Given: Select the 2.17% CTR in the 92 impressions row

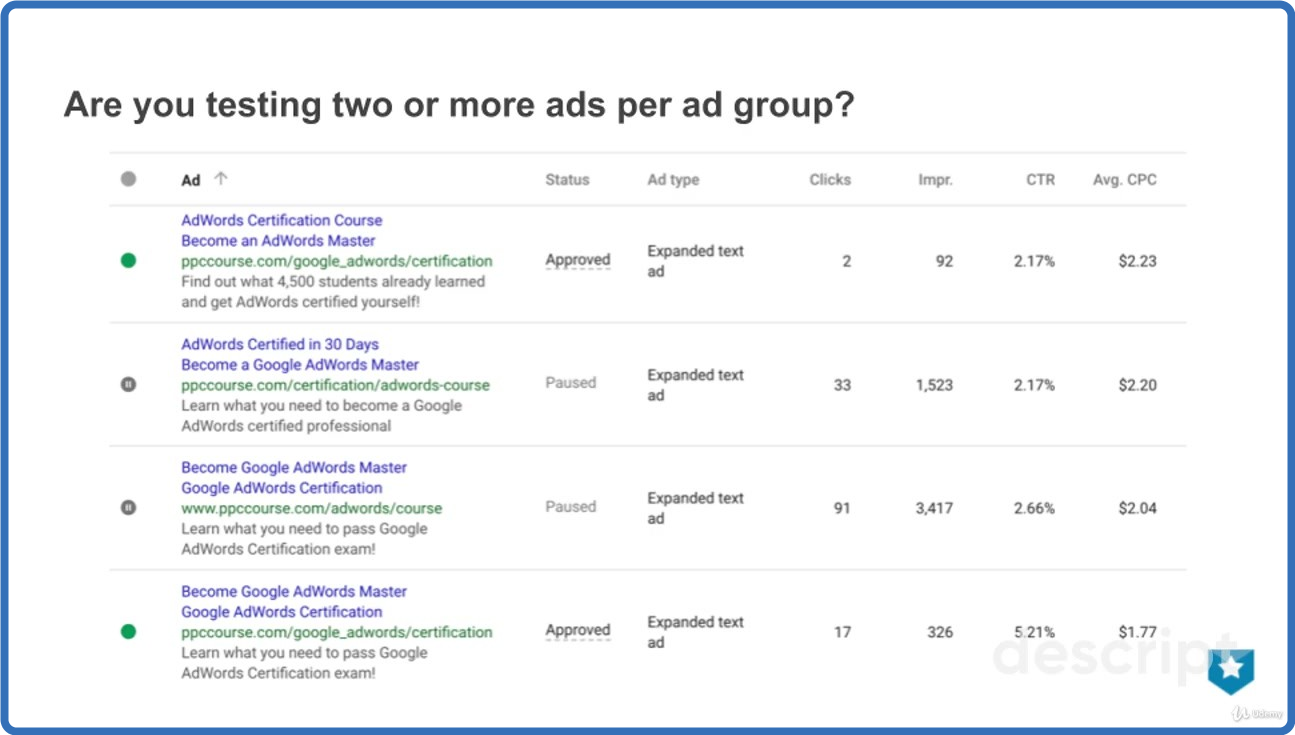Looking at the screenshot, I should tap(1035, 261).
